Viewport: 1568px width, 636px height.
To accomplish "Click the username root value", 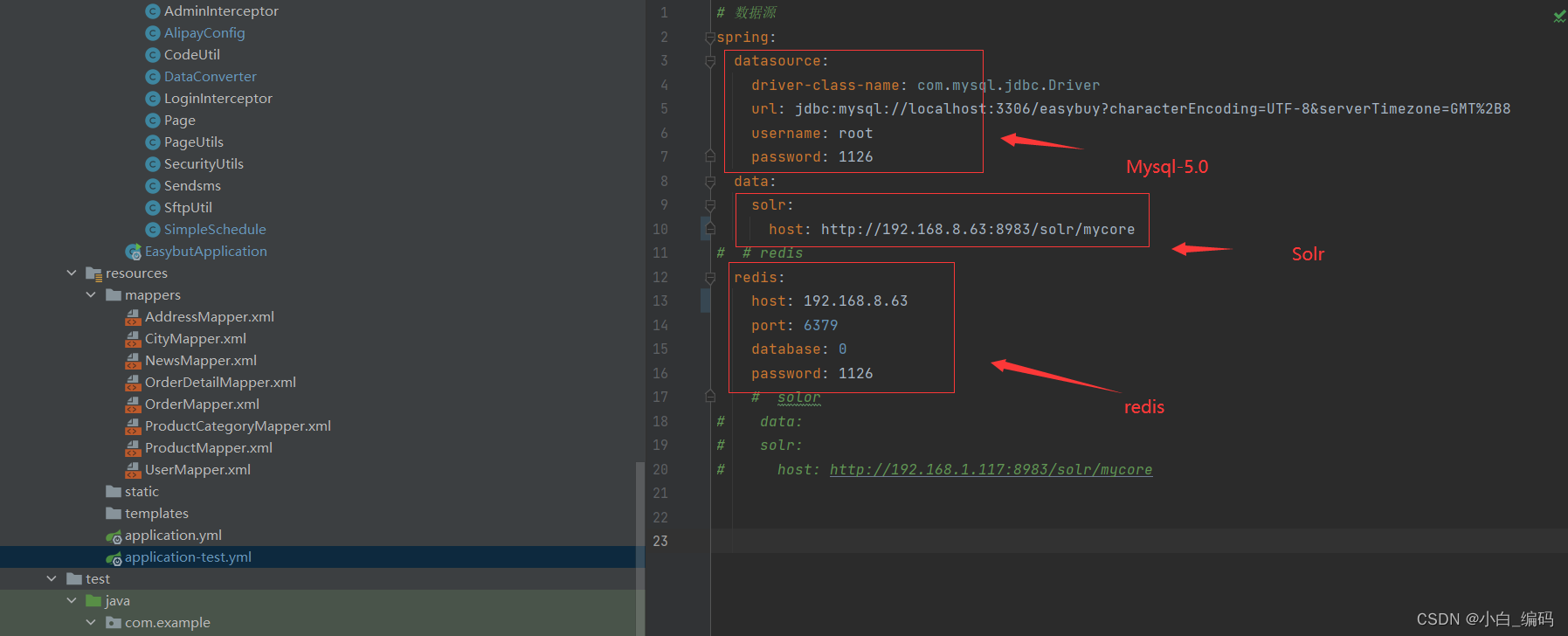I will [856, 134].
